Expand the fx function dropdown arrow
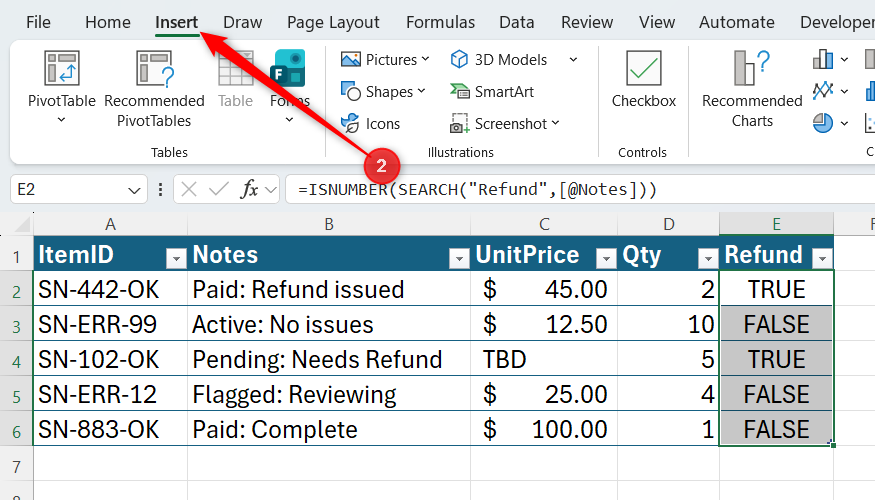Viewport: 875px width, 500px height. pos(271,190)
